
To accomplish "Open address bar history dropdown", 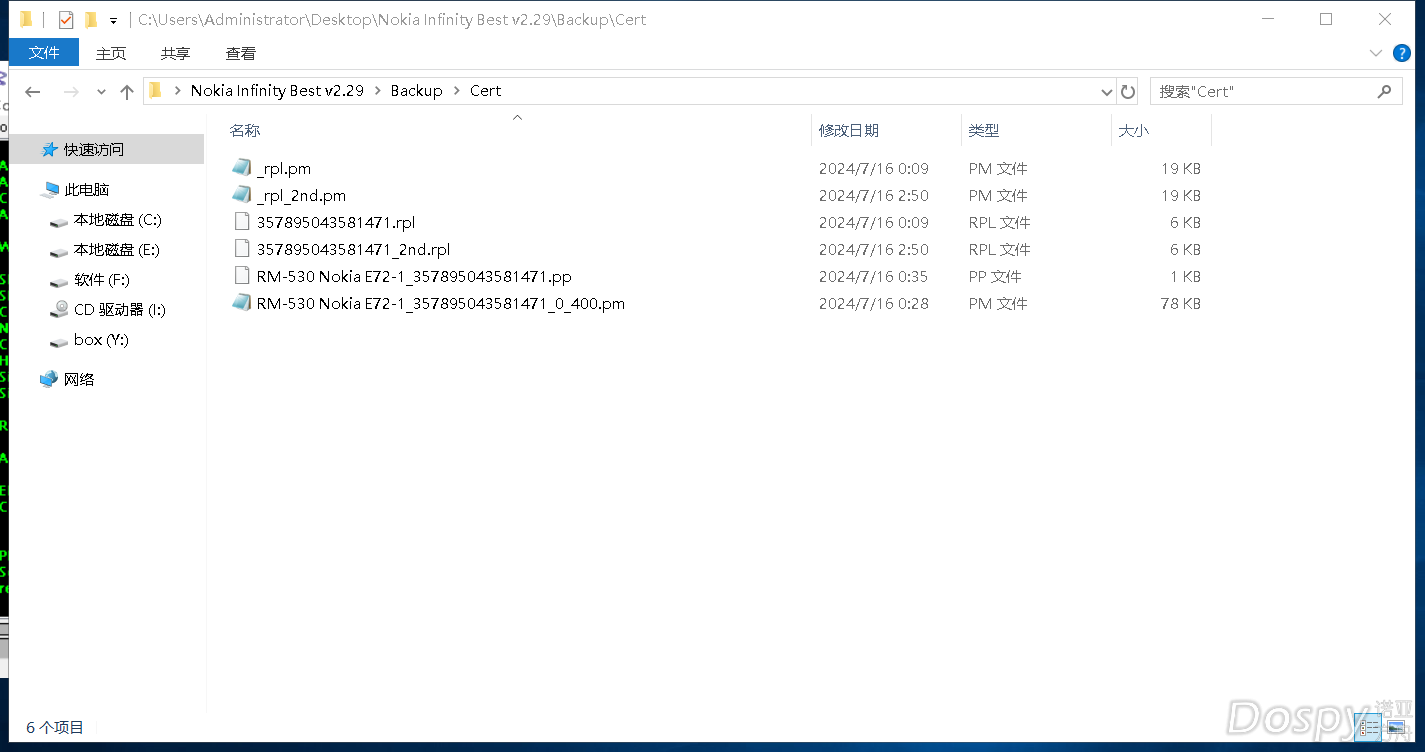I will tap(1106, 92).
